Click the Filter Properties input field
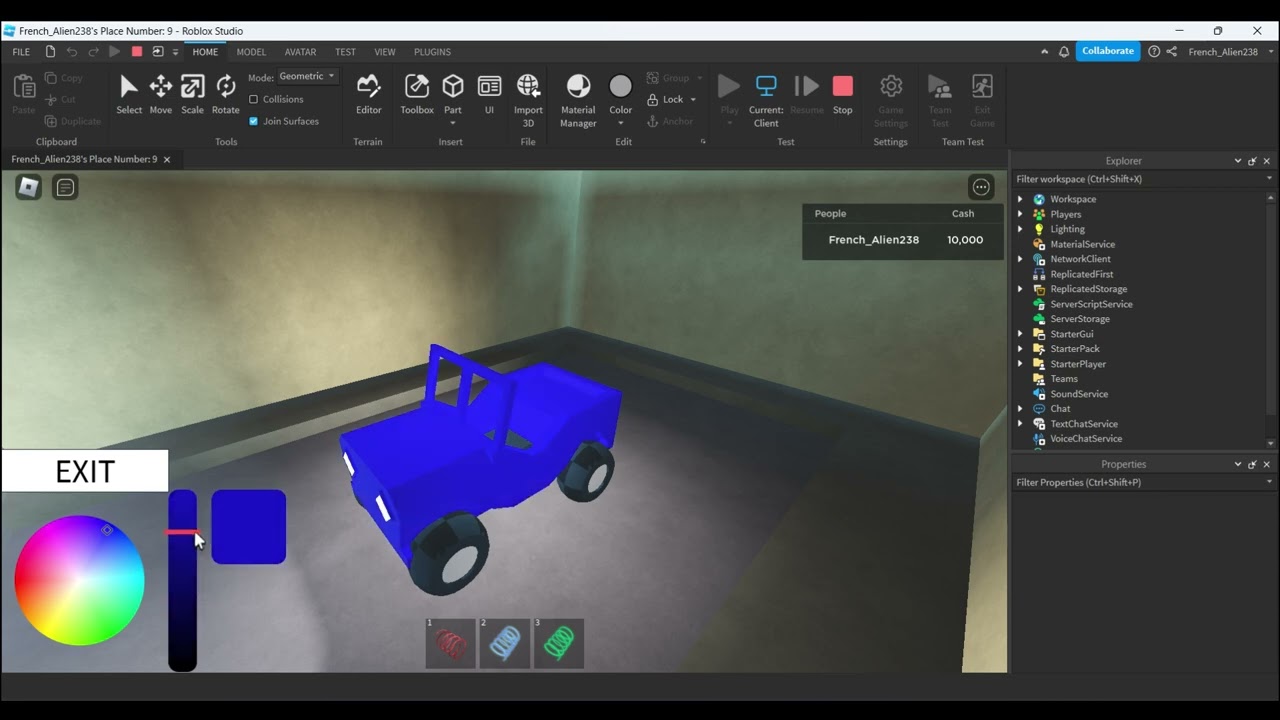Screen dimensions: 1280x720 (1142, 482)
